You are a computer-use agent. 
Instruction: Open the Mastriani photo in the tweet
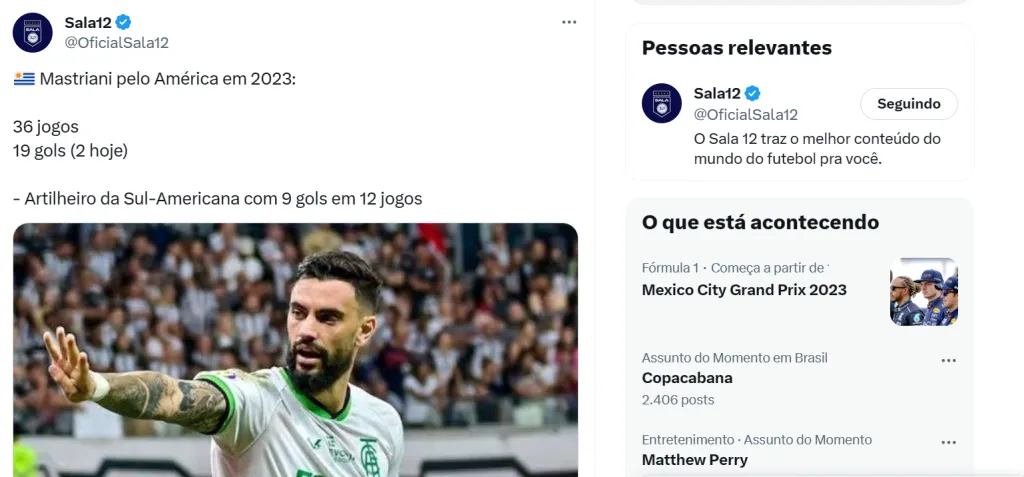tap(295, 349)
